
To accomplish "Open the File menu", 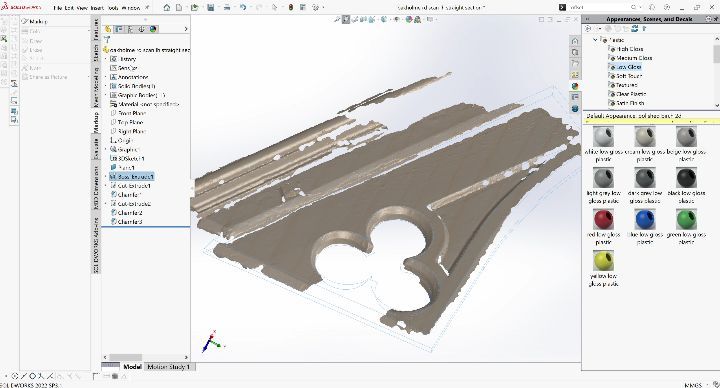I will point(57,8).
